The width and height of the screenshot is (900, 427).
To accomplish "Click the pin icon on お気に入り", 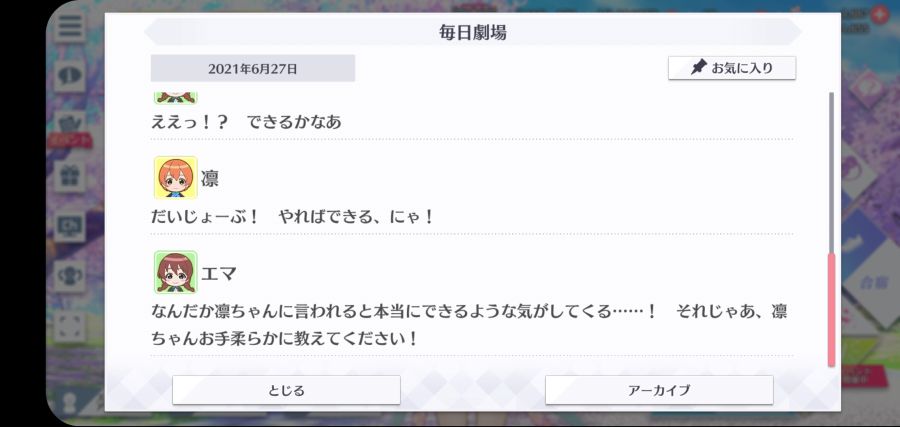I will (699, 68).
